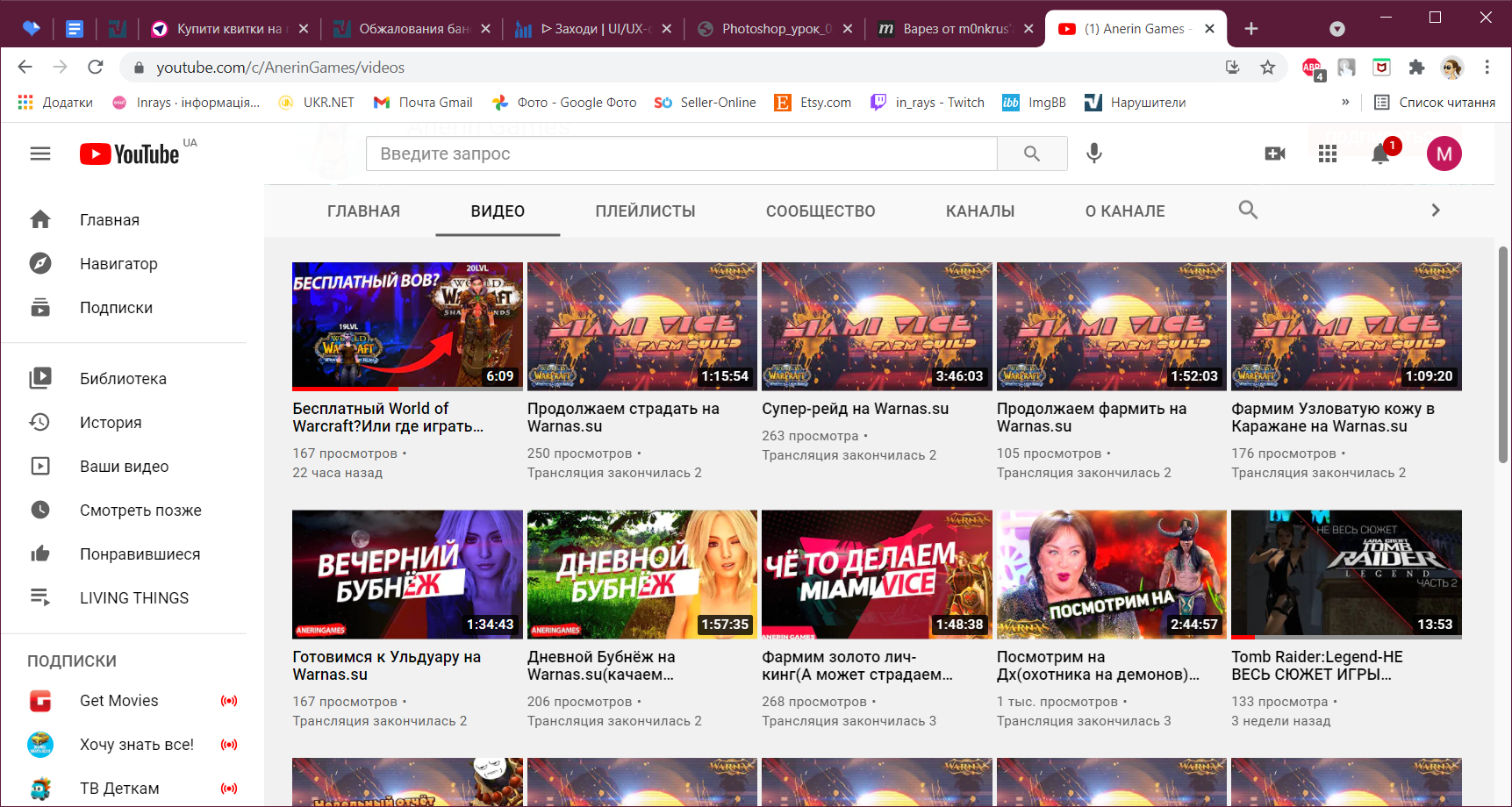
Task: Open the in_rays - Twitch bookmark
Action: coord(928,103)
